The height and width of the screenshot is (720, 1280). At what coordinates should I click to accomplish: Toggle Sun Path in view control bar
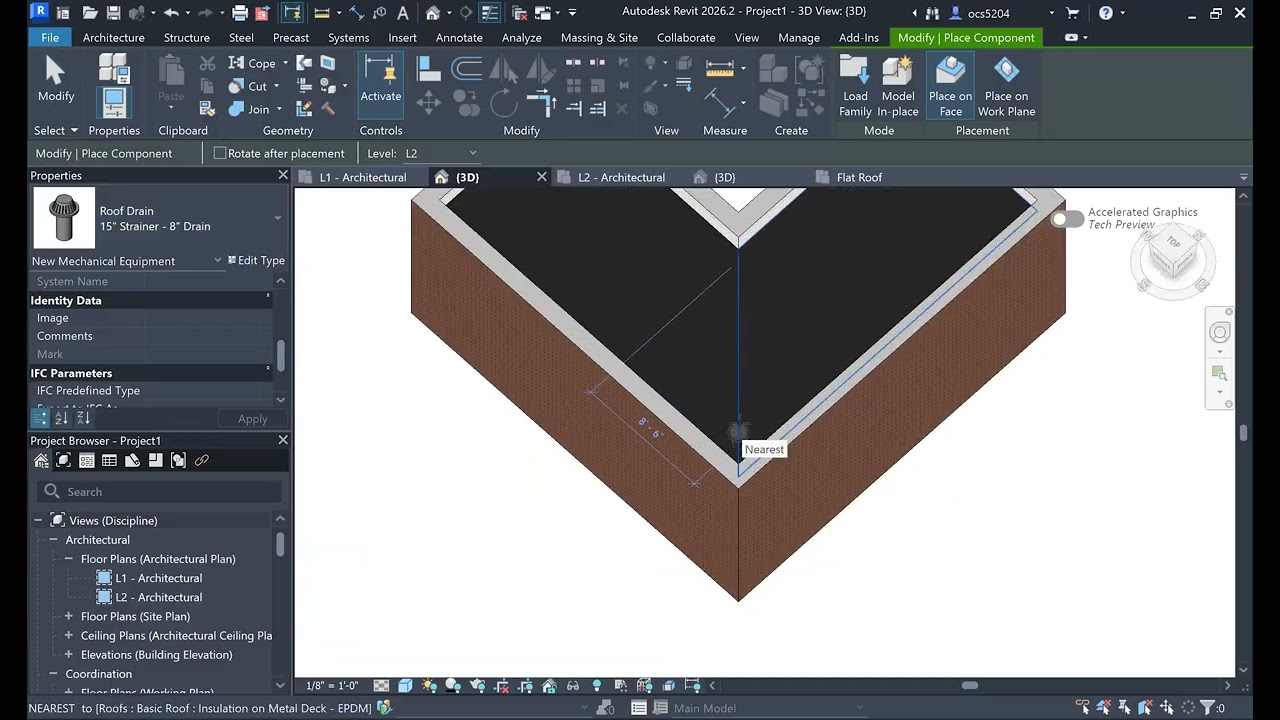coord(429,685)
